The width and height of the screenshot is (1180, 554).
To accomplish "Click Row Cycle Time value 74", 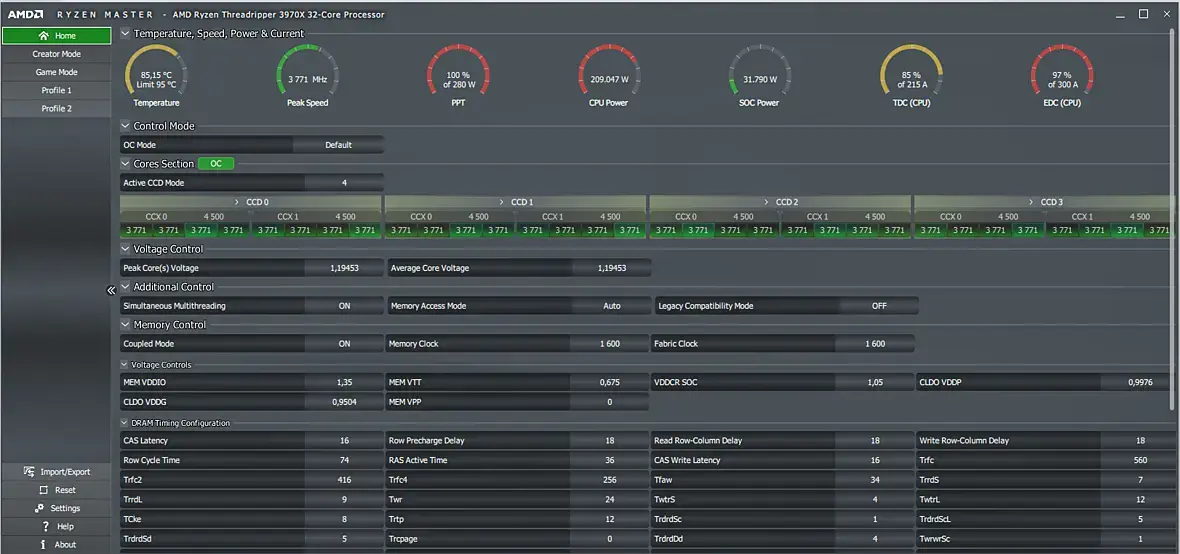I will click(x=344, y=460).
